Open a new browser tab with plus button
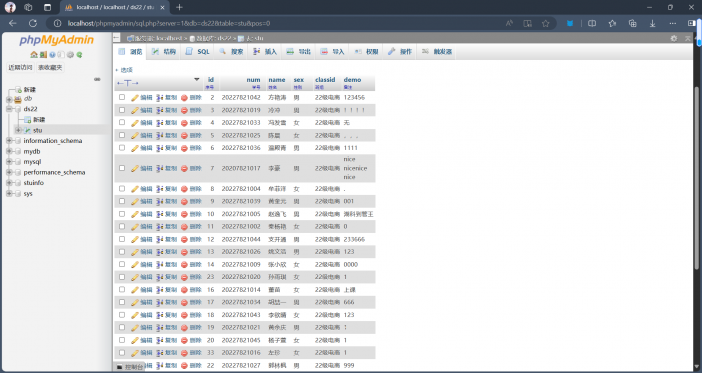The height and width of the screenshot is (373, 702). (x=179, y=7)
